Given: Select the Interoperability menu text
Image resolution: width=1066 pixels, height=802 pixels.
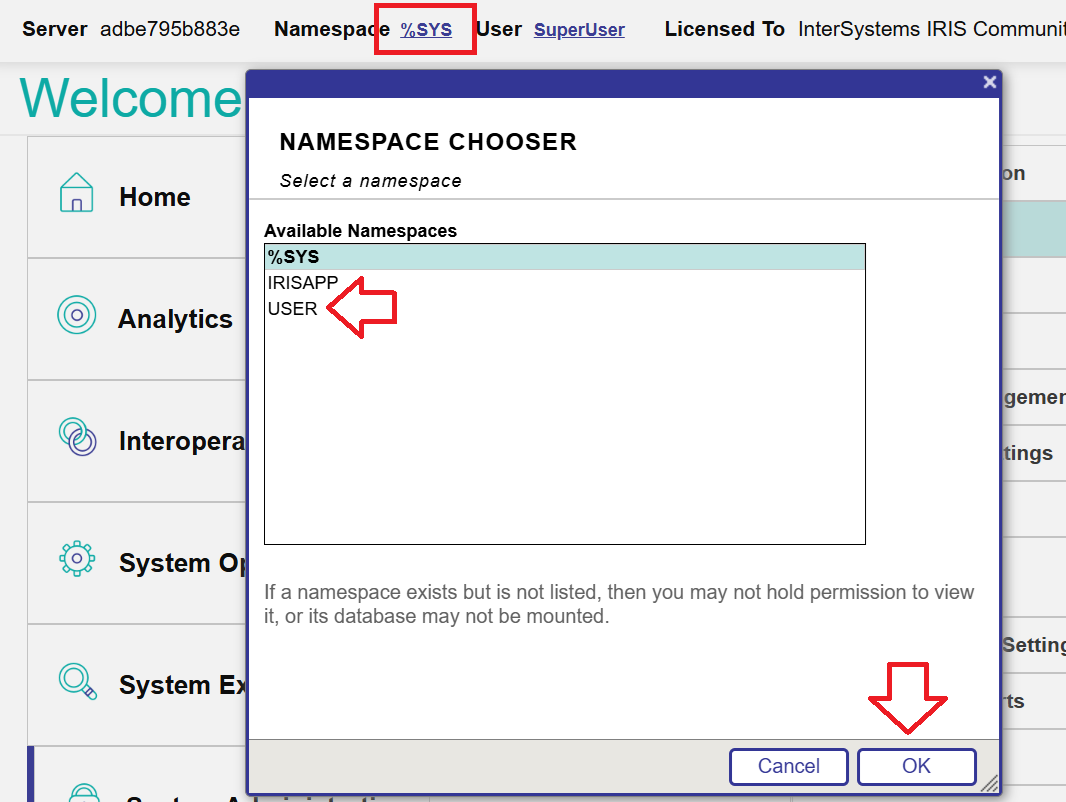Looking at the screenshot, I should [182, 441].
